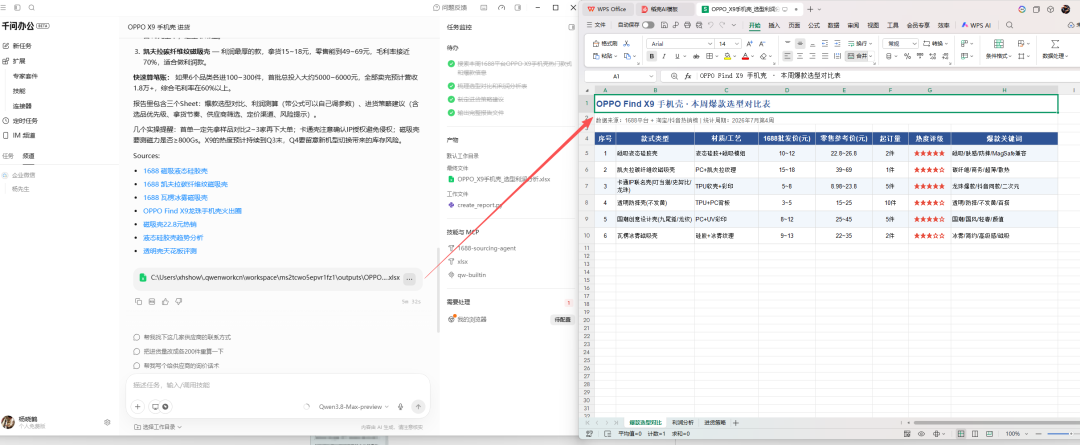1080x445 pixels.
Task: Expand the A1 name box dropdown
Action: pos(651,76)
